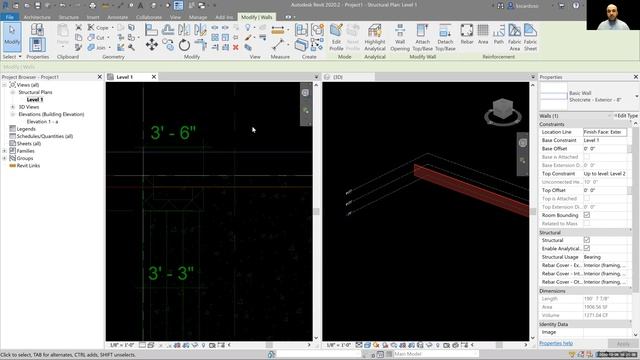Expand the 3D Views tree node
The height and width of the screenshot is (360, 640).
[13, 107]
